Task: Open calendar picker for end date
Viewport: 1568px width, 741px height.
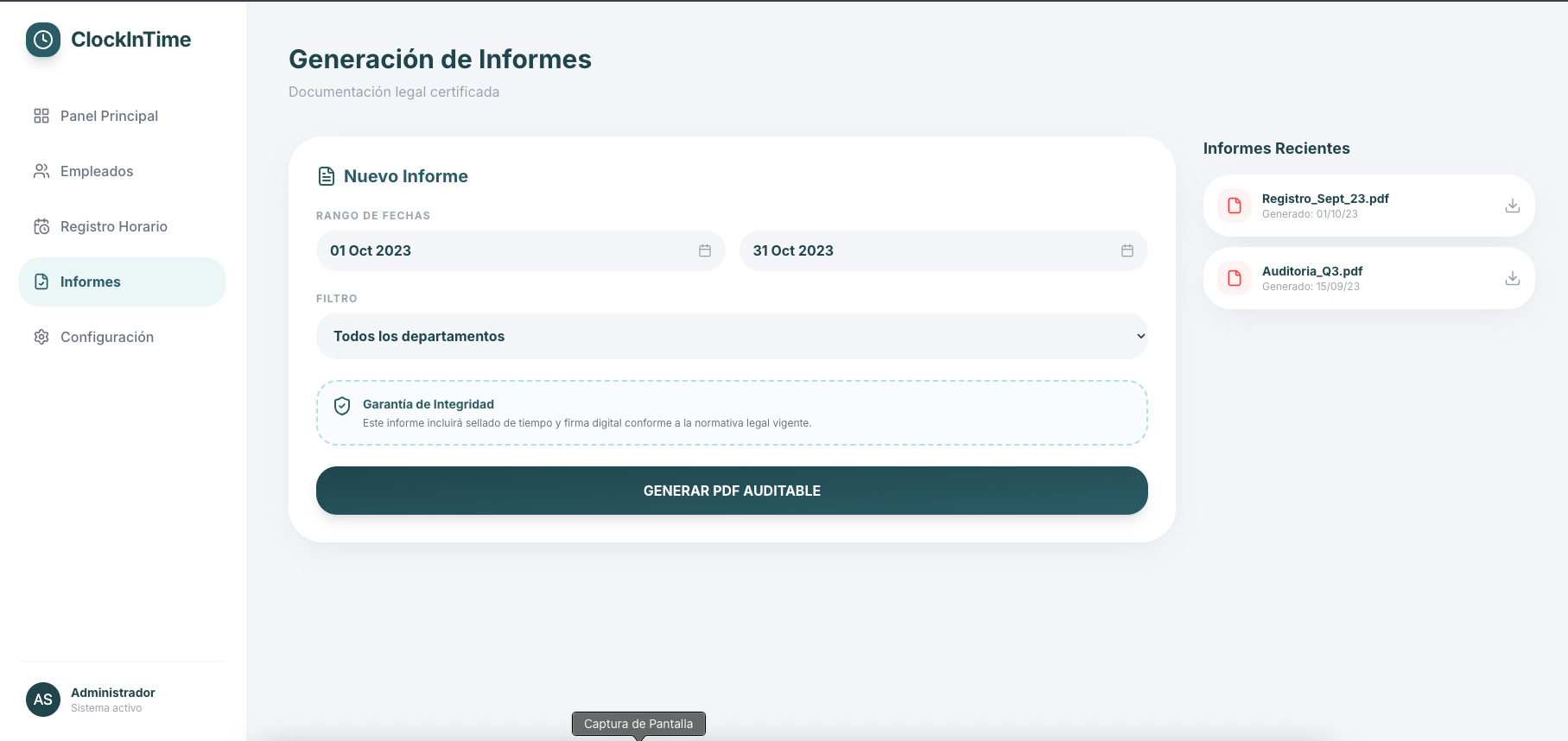Action: click(x=1127, y=250)
